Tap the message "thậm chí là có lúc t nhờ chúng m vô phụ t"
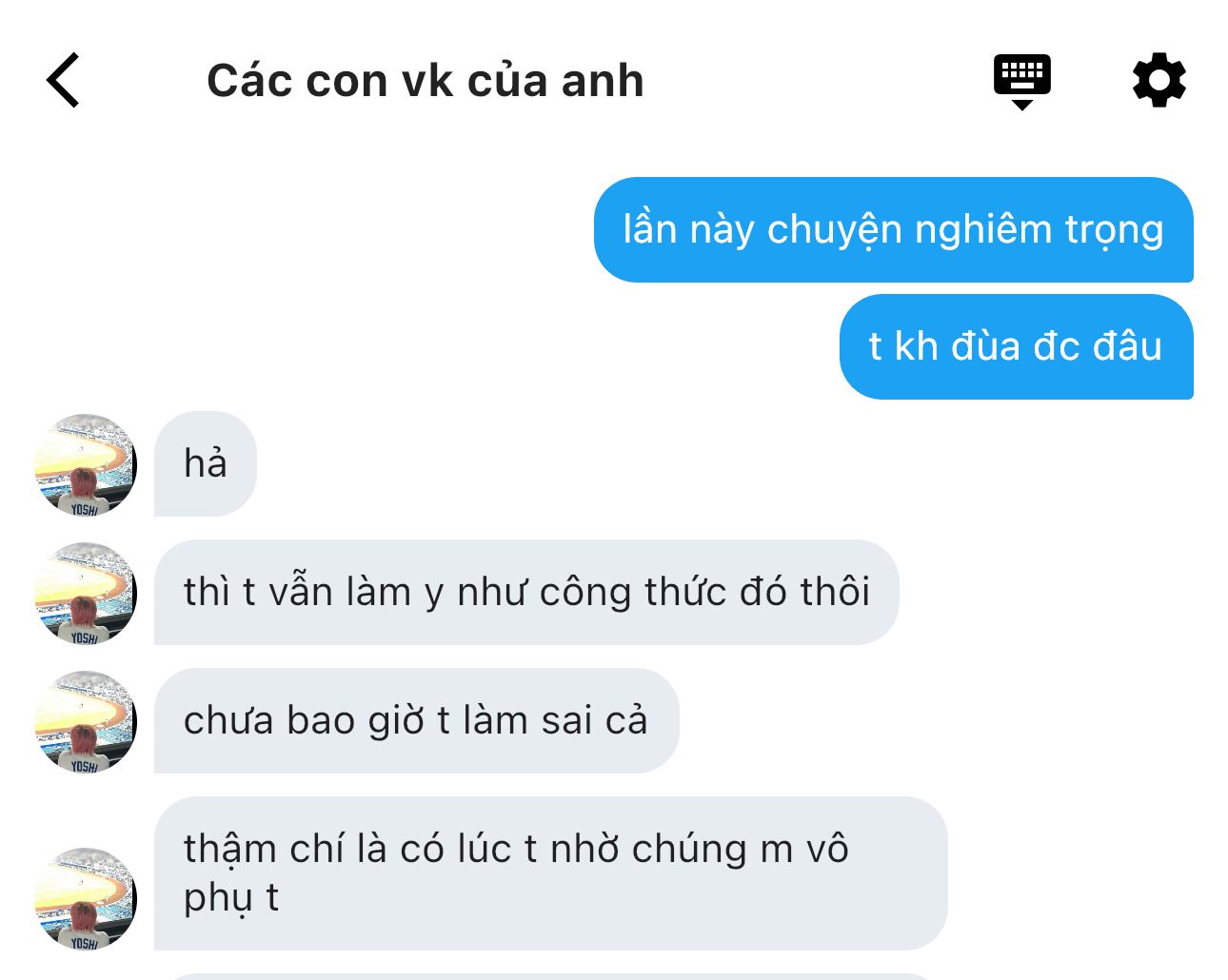The width and height of the screenshot is (1228, 980). pos(550,873)
